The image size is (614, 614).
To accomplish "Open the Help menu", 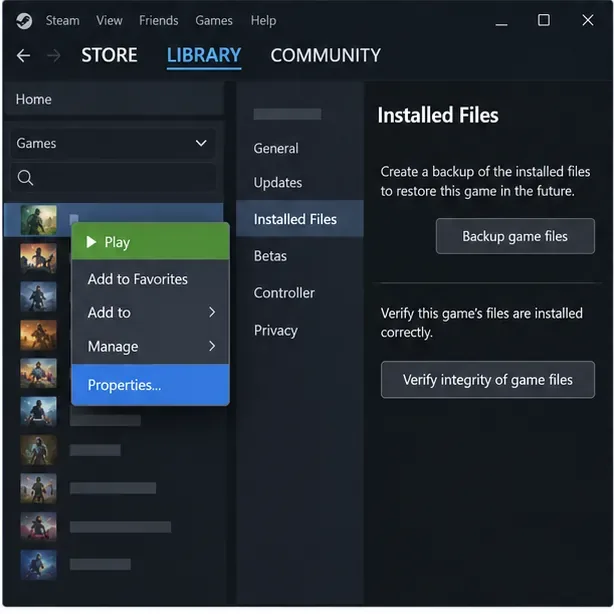I will (263, 20).
